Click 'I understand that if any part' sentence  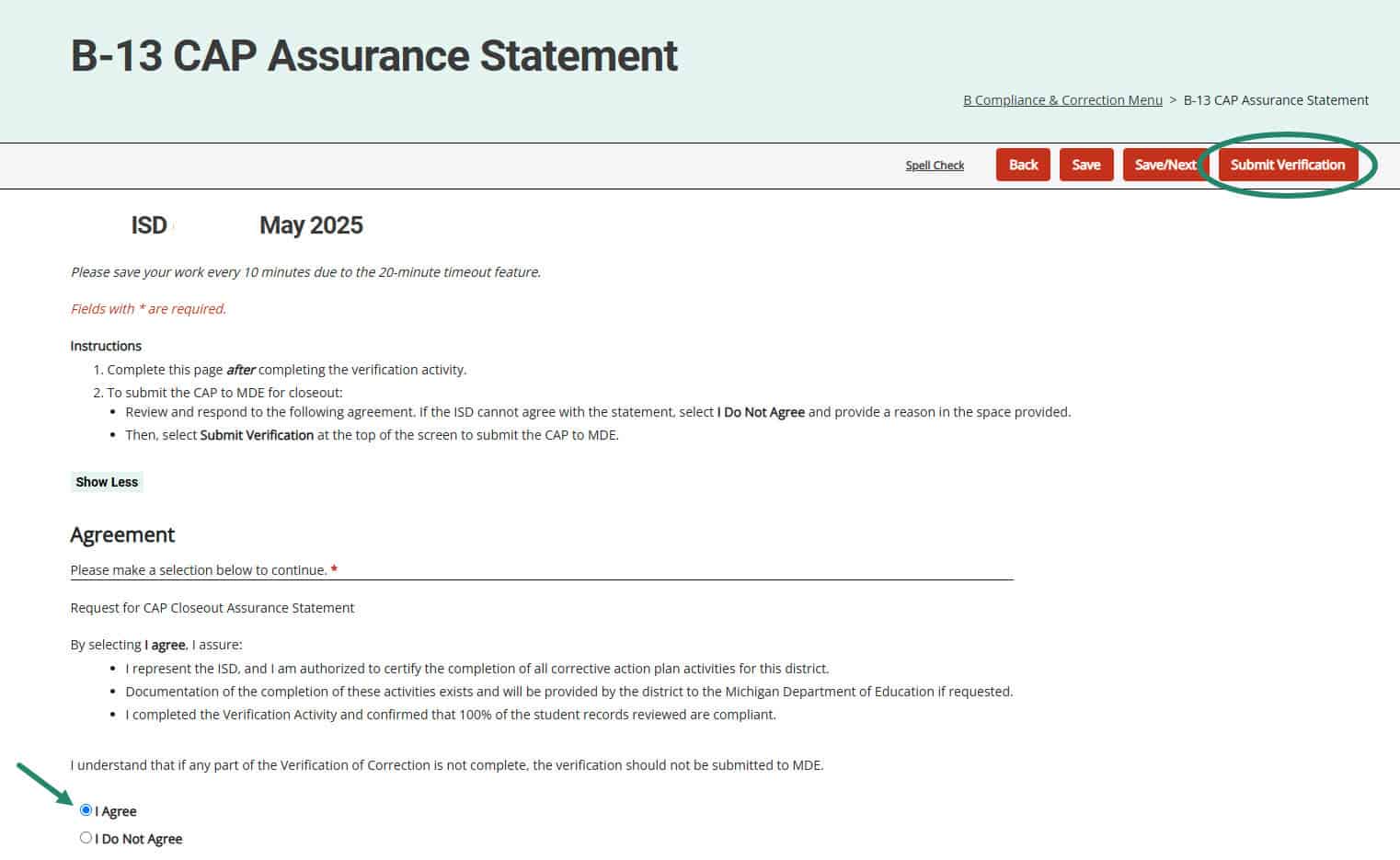[447, 765]
